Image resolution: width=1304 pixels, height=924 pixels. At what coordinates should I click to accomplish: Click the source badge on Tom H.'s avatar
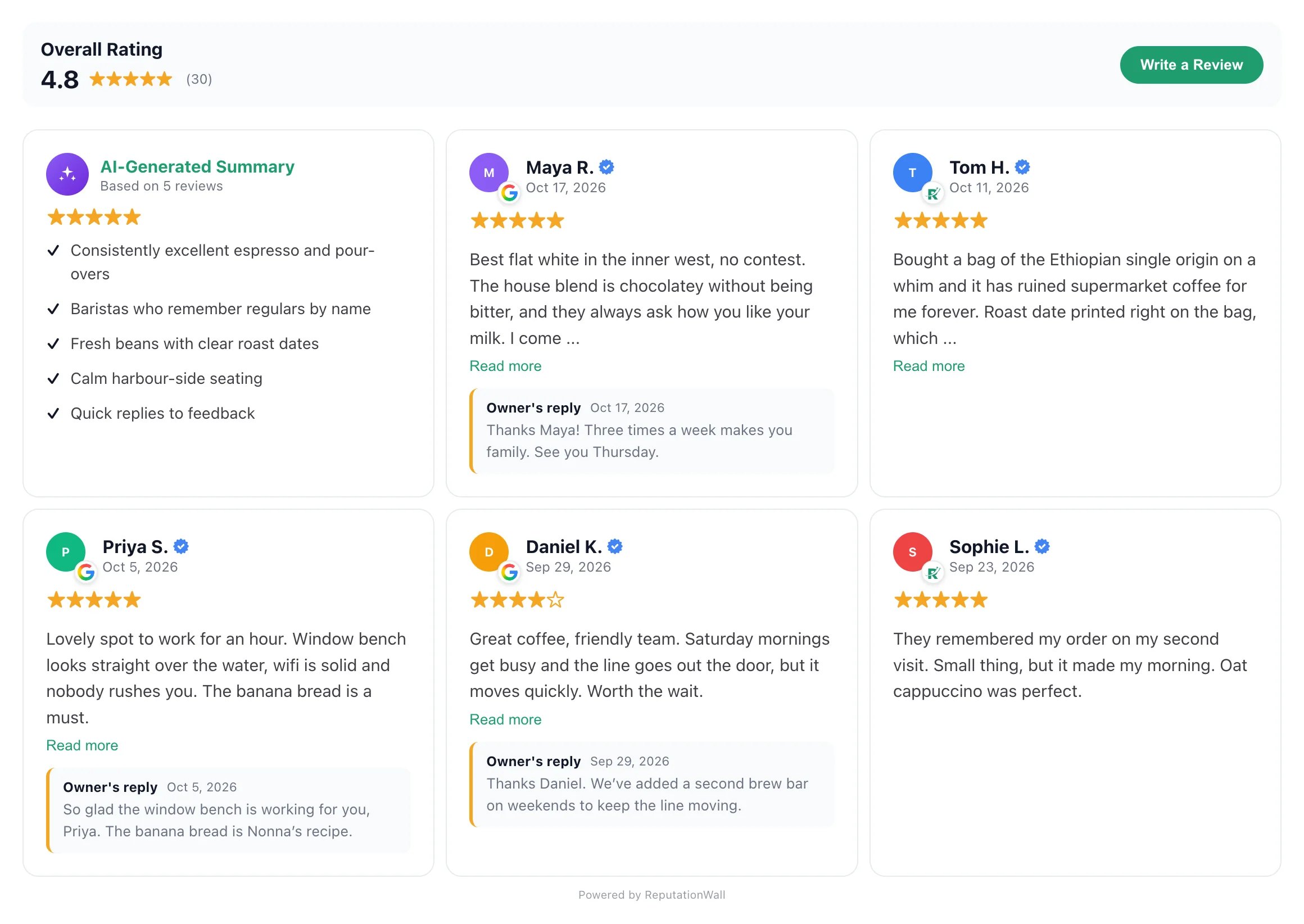click(x=932, y=193)
